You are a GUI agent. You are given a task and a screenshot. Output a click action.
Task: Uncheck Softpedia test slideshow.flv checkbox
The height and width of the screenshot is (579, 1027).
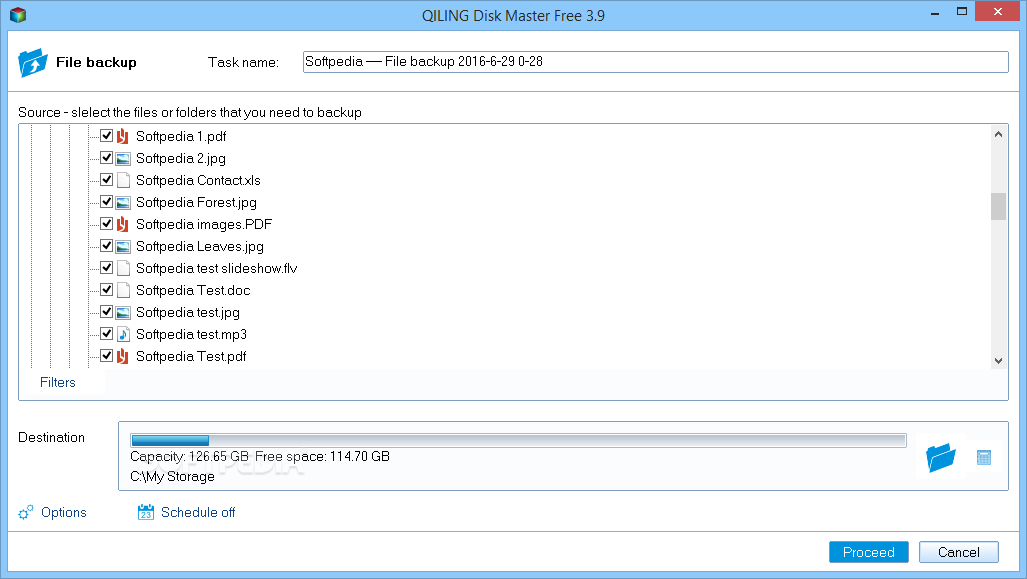pyautogui.click(x=106, y=267)
